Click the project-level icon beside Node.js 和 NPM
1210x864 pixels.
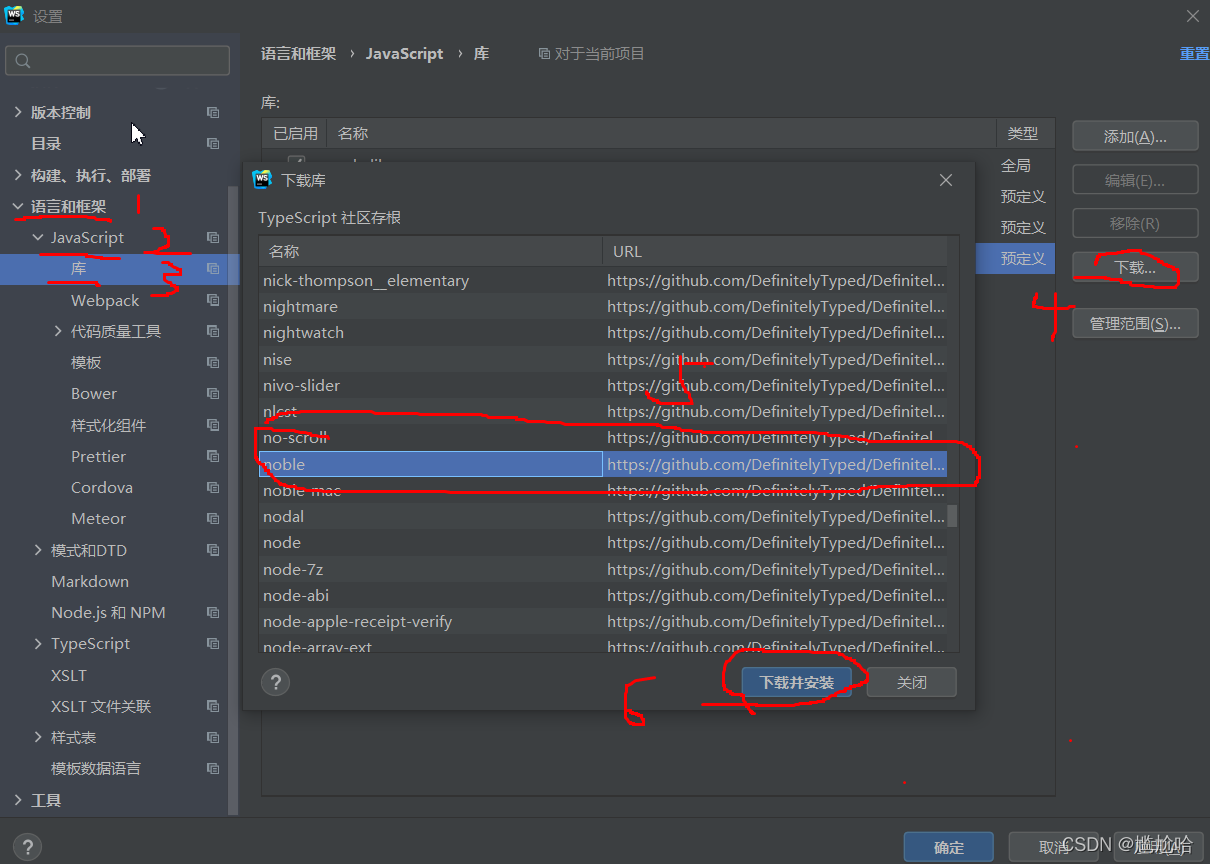pyautogui.click(x=213, y=612)
